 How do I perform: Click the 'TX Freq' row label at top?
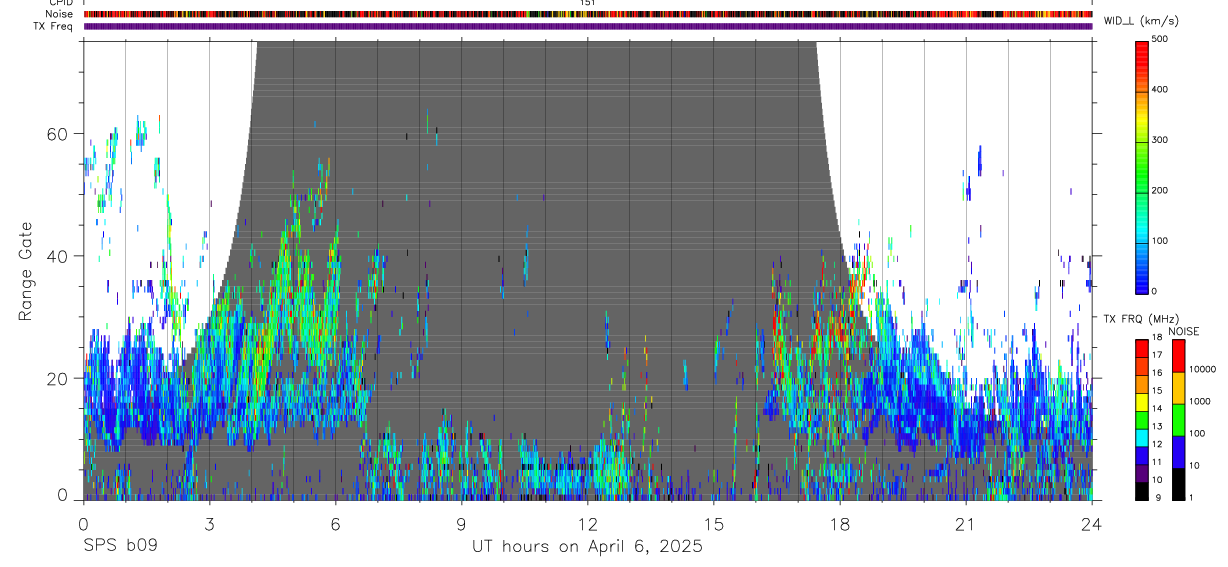[54, 26]
